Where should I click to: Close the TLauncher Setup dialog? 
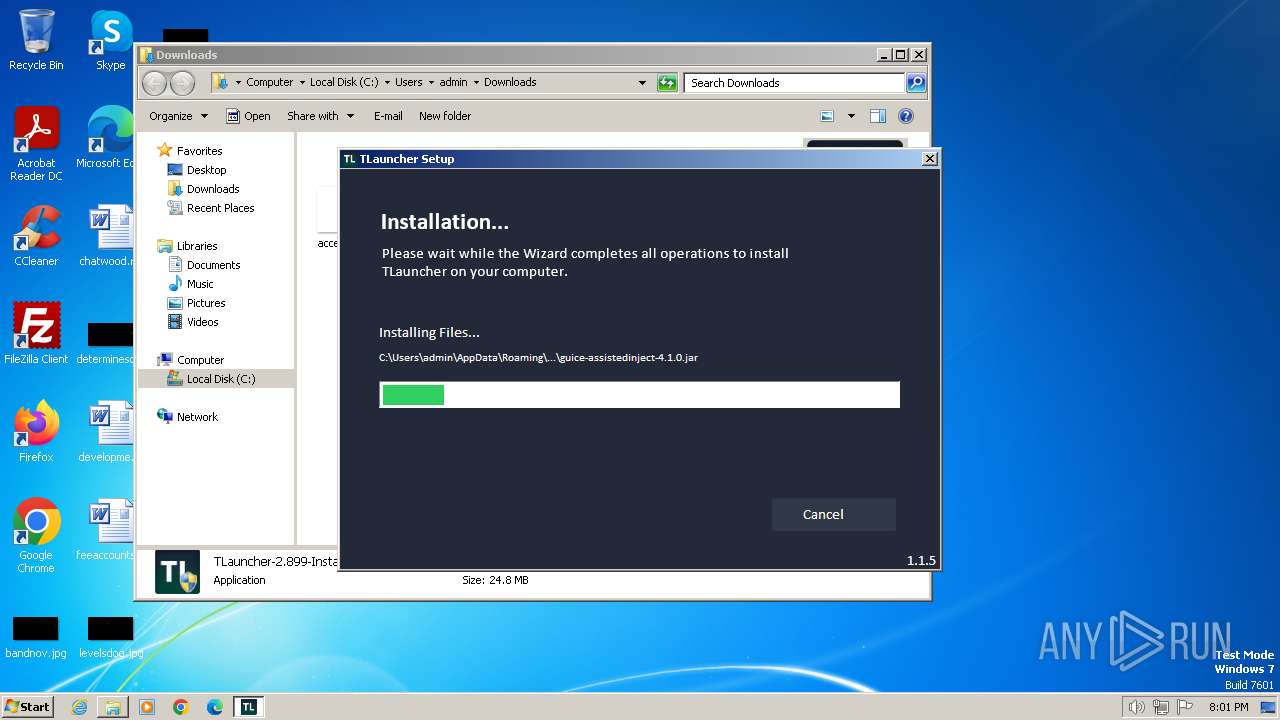pos(929,159)
